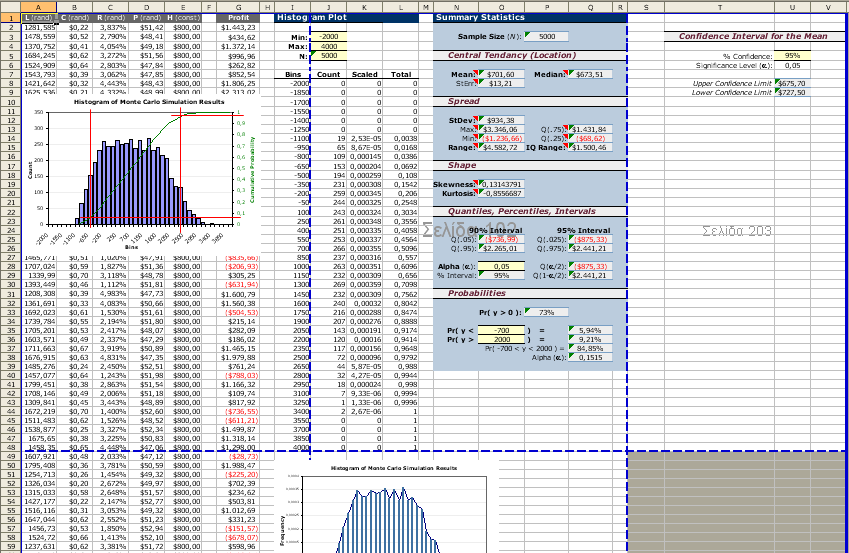This screenshot has width=849, height=553.
Task: Click the Pr( y > 2000 input cell
Action: [501, 339]
